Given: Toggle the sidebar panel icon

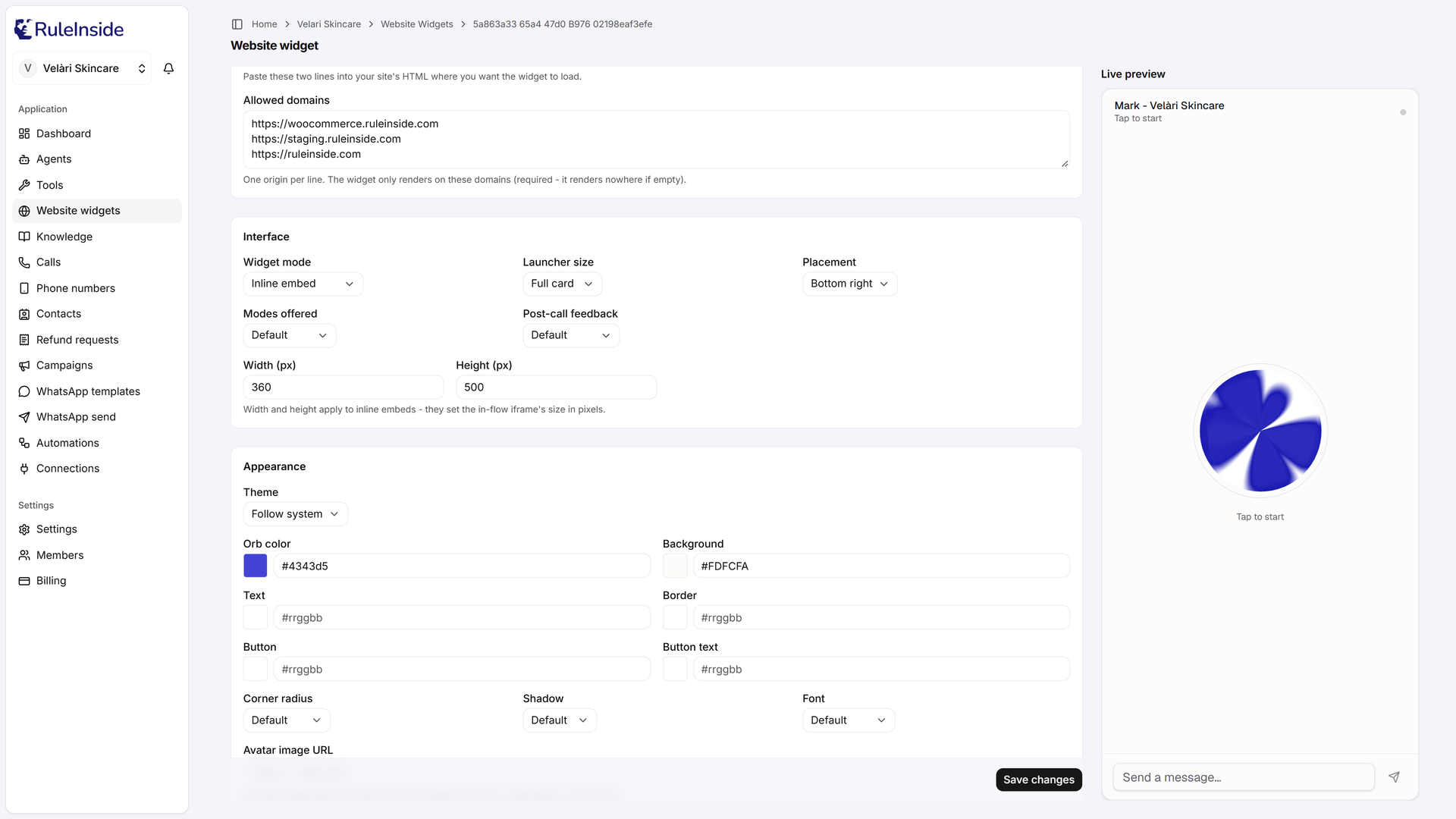Looking at the screenshot, I should (x=237, y=24).
